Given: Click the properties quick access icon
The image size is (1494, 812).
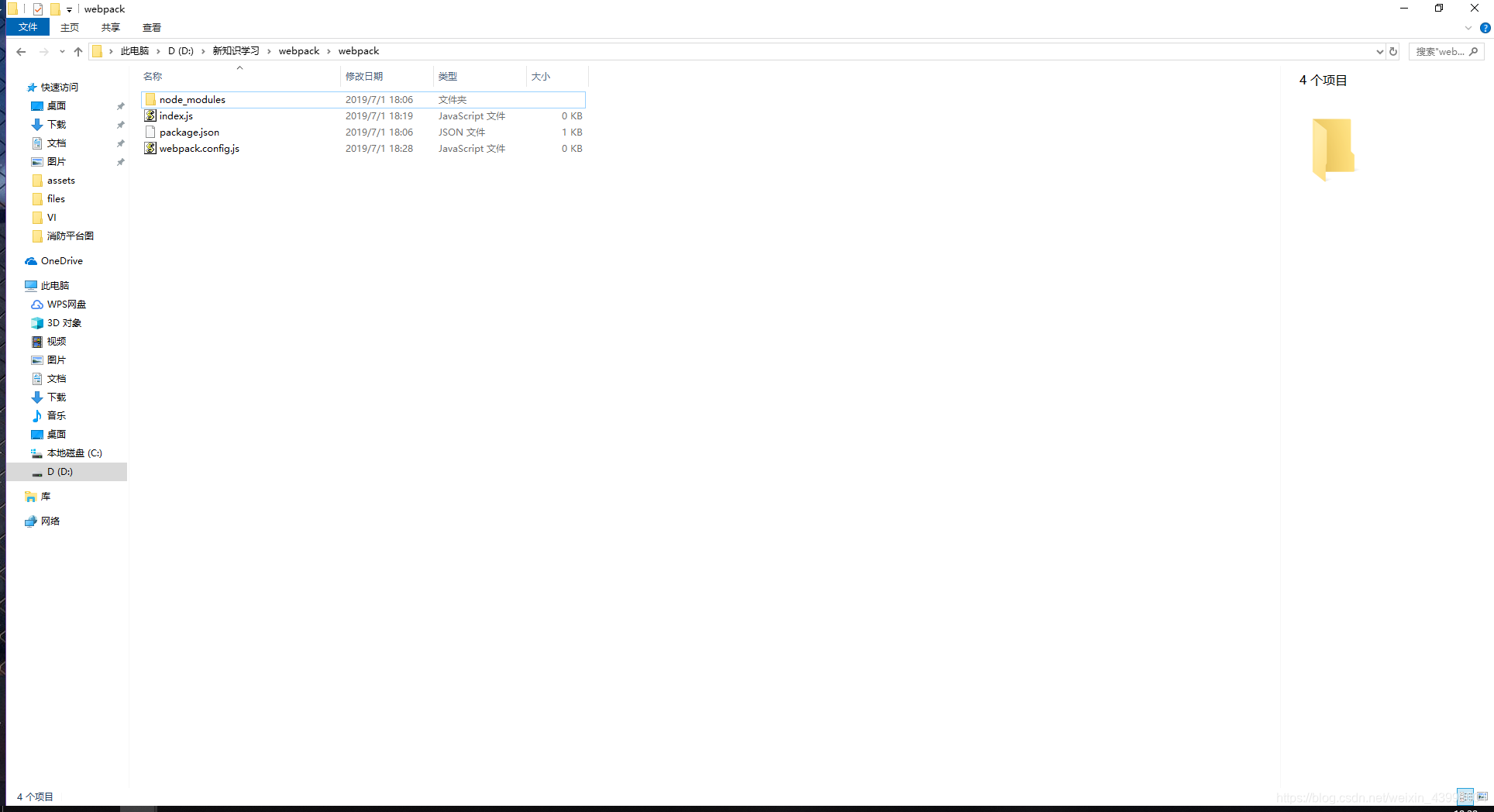Looking at the screenshot, I should (38, 9).
